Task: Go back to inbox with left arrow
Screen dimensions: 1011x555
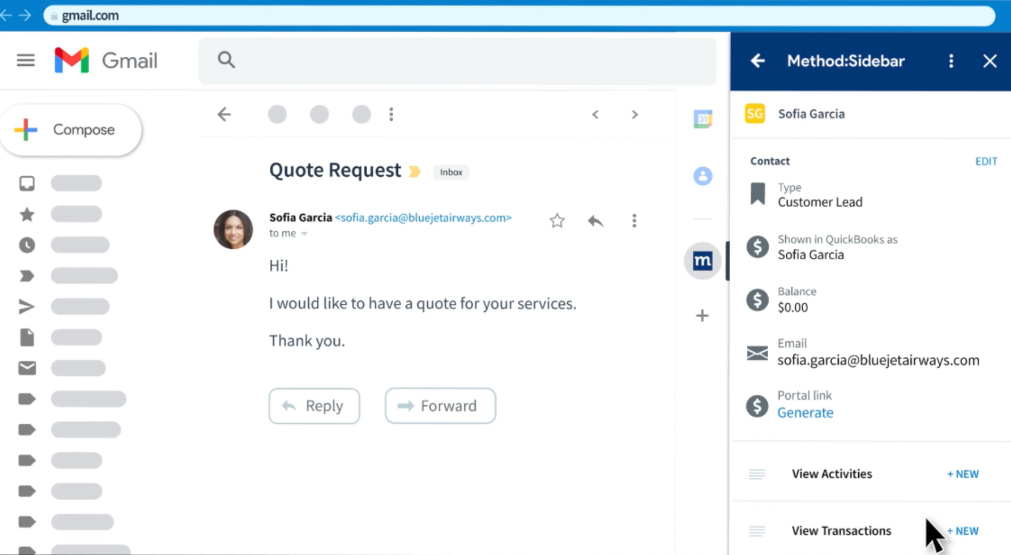Action: (x=224, y=115)
